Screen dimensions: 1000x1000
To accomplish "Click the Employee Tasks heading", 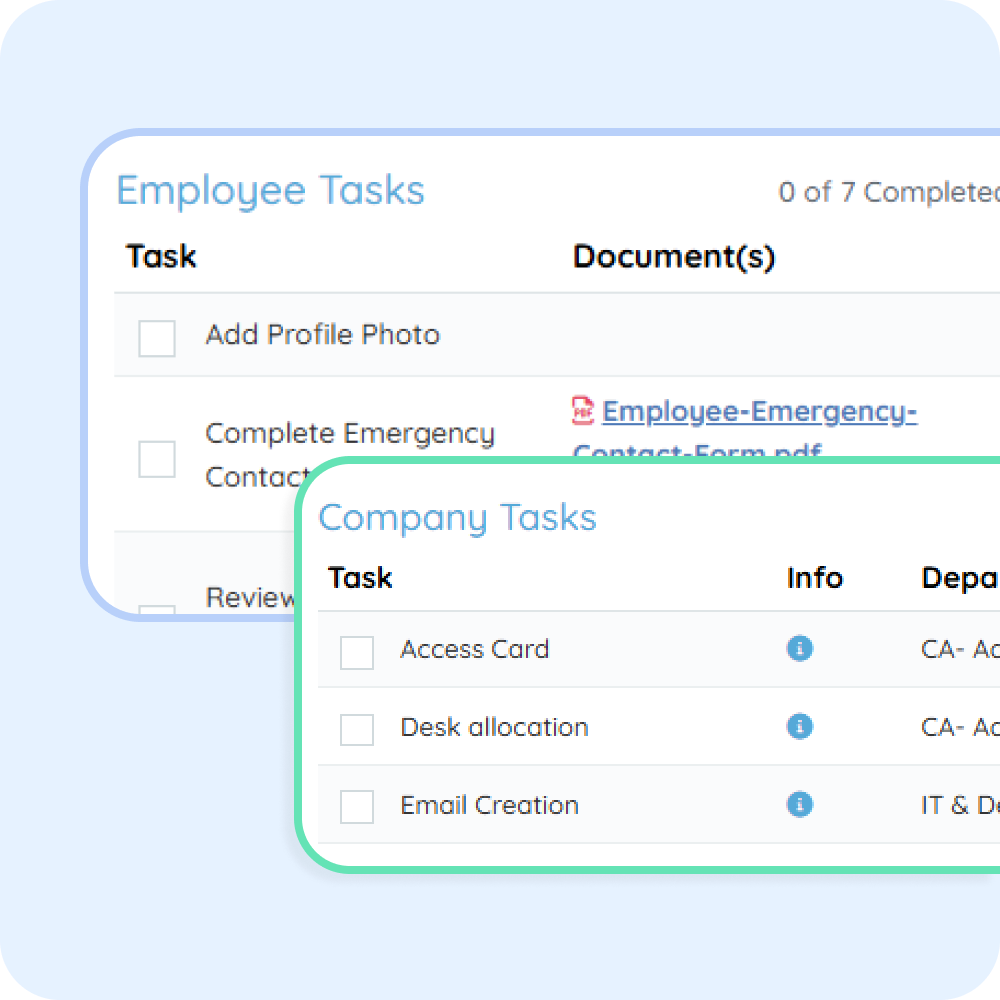I will click(270, 191).
